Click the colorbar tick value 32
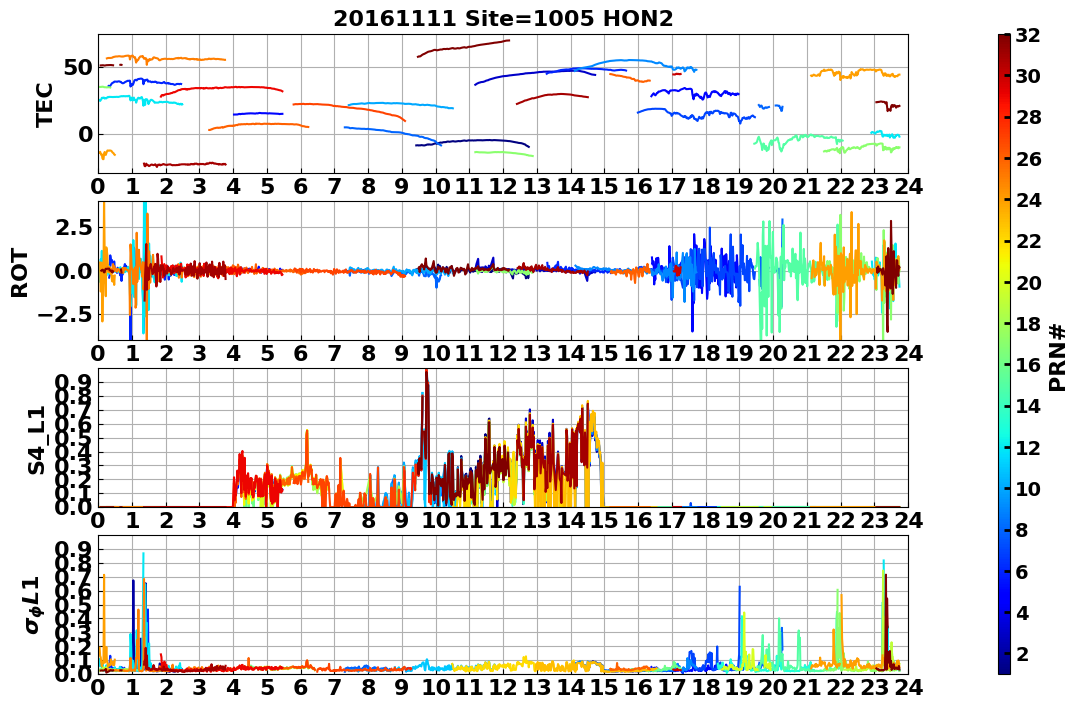Image resolution: width=1077 pixels, height=709 pixels. click(1028, 35)
